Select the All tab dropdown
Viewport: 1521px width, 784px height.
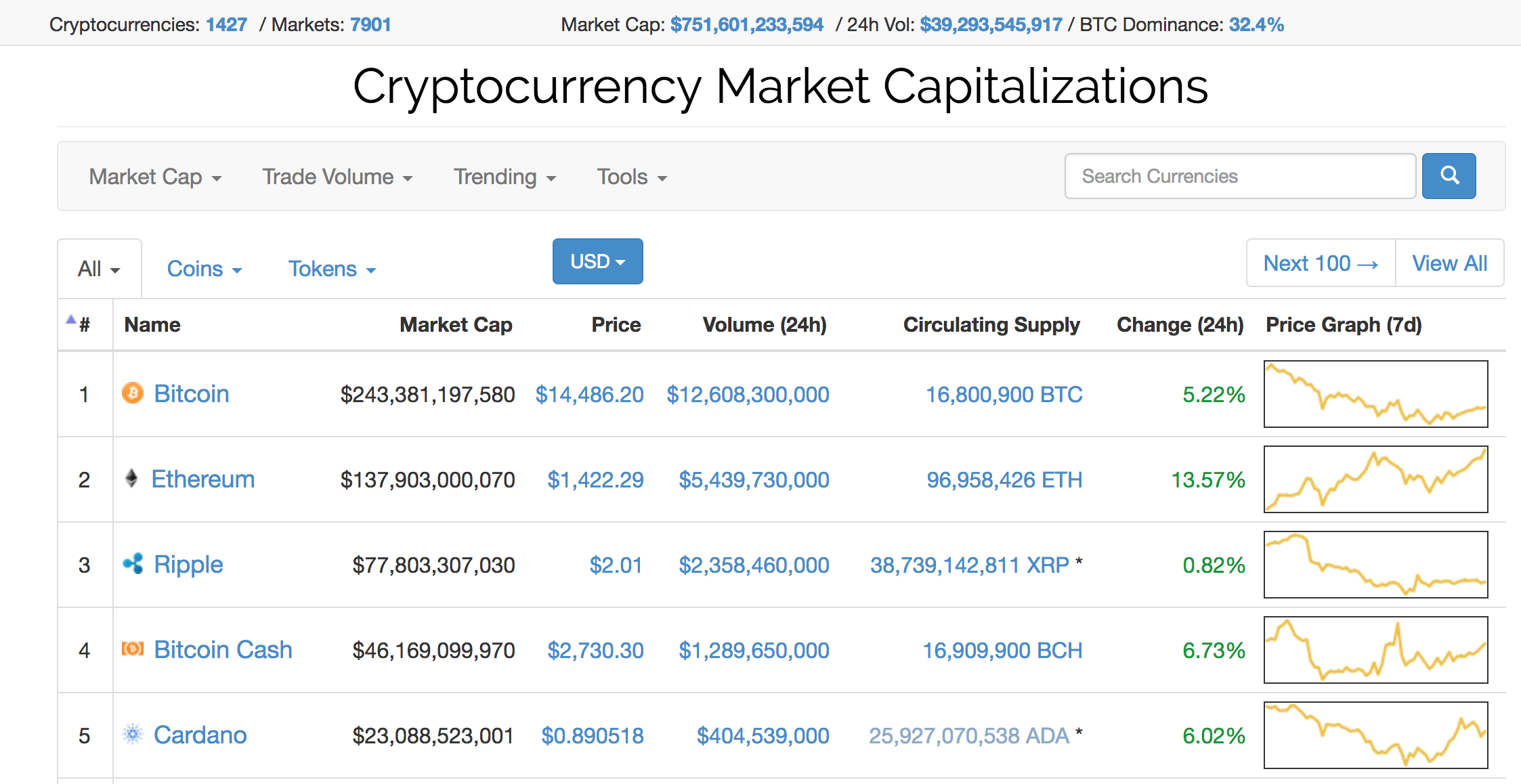[99, 269]
